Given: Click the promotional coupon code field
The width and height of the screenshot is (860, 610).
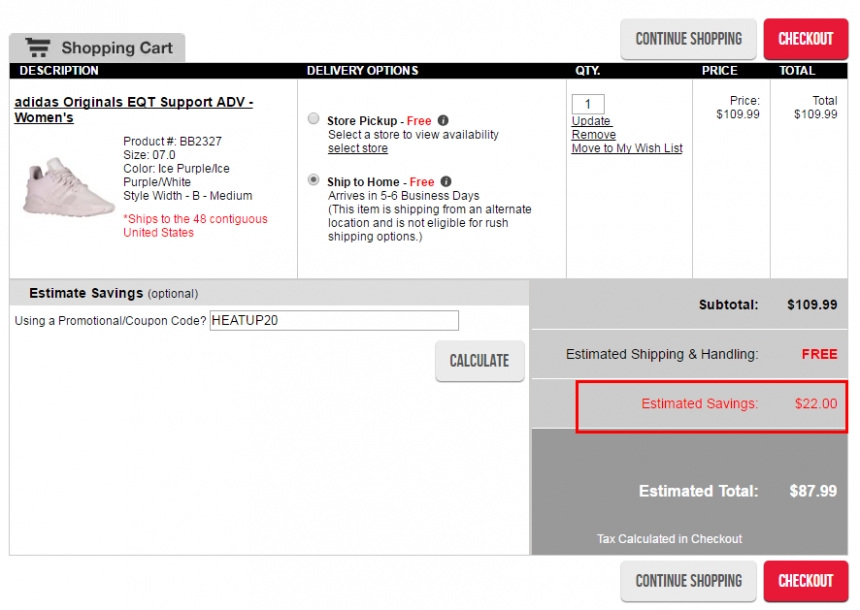Looking at the screenshot, I should 334,320.
